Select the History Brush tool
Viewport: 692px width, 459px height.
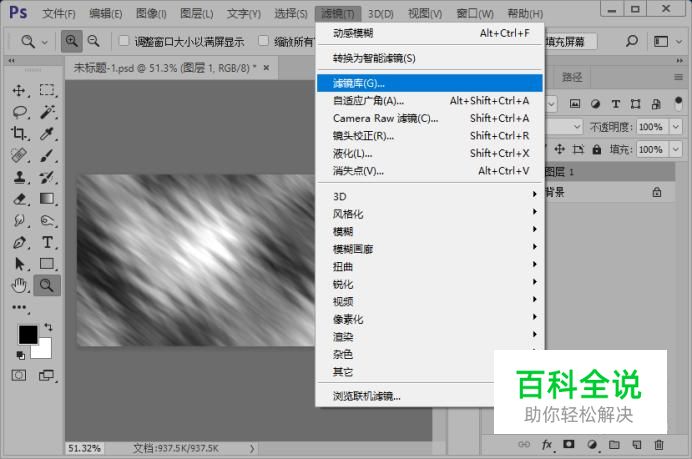(x=47, y=177)
